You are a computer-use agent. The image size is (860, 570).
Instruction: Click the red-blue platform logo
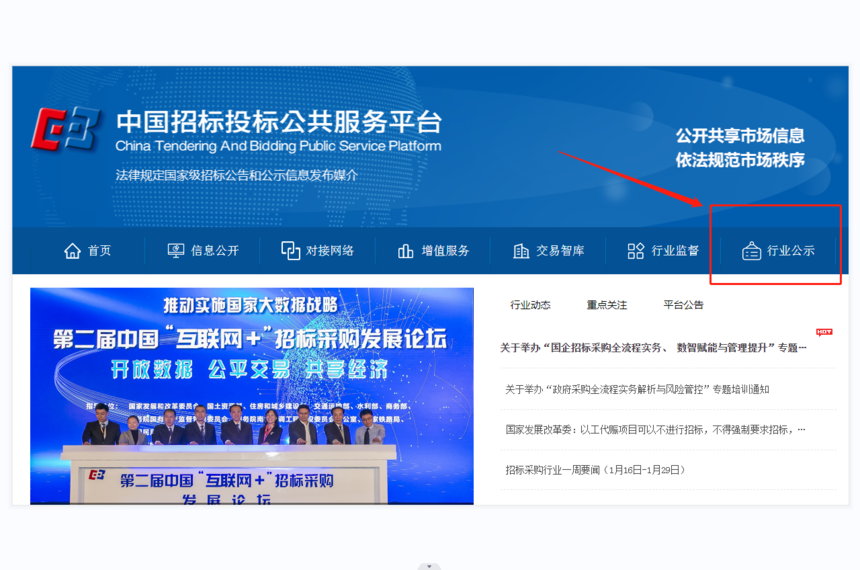click(x=66, y=129)
